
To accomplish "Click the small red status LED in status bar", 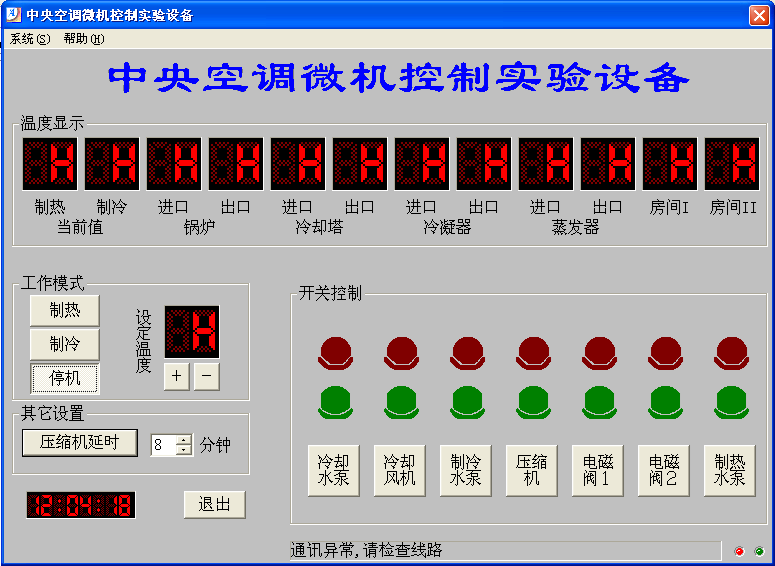I will tap(739, 551).
